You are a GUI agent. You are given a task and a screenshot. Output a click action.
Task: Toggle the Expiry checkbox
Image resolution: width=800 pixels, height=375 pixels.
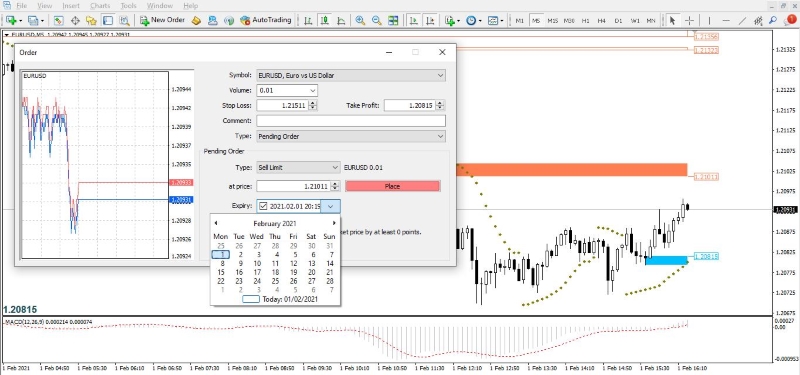[263, 206]
